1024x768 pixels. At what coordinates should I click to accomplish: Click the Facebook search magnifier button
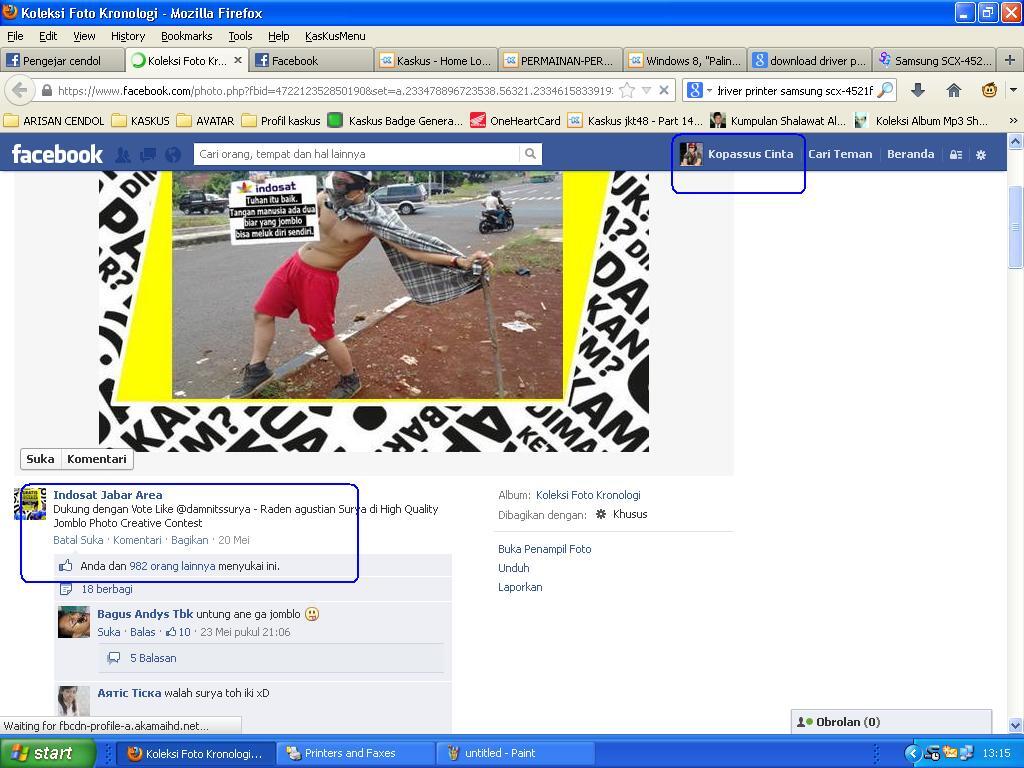click(530, 154)
